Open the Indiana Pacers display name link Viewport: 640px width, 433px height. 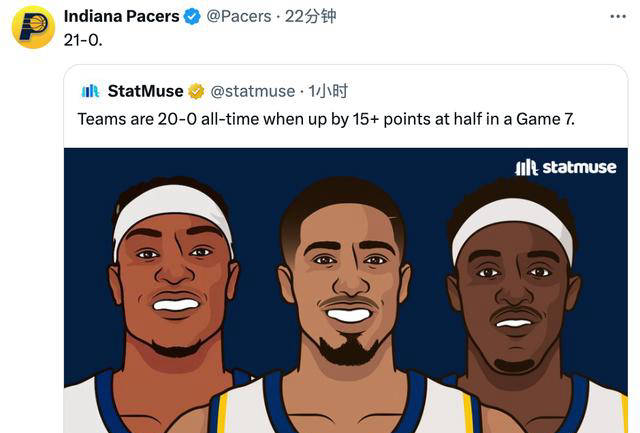tap(121, 17)
